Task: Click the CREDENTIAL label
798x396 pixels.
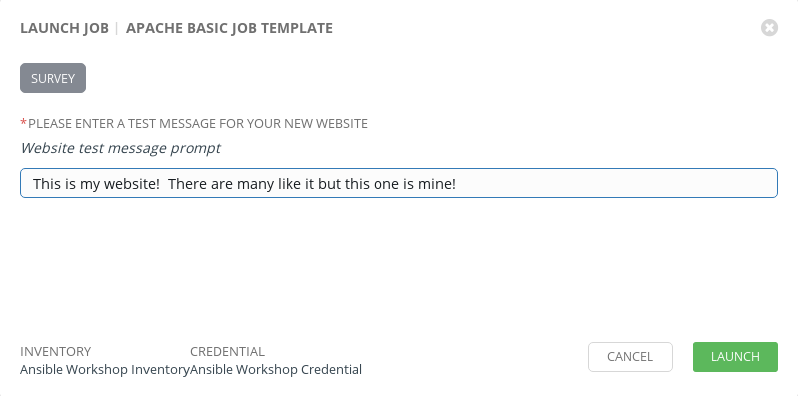Action: coord(227,352)
